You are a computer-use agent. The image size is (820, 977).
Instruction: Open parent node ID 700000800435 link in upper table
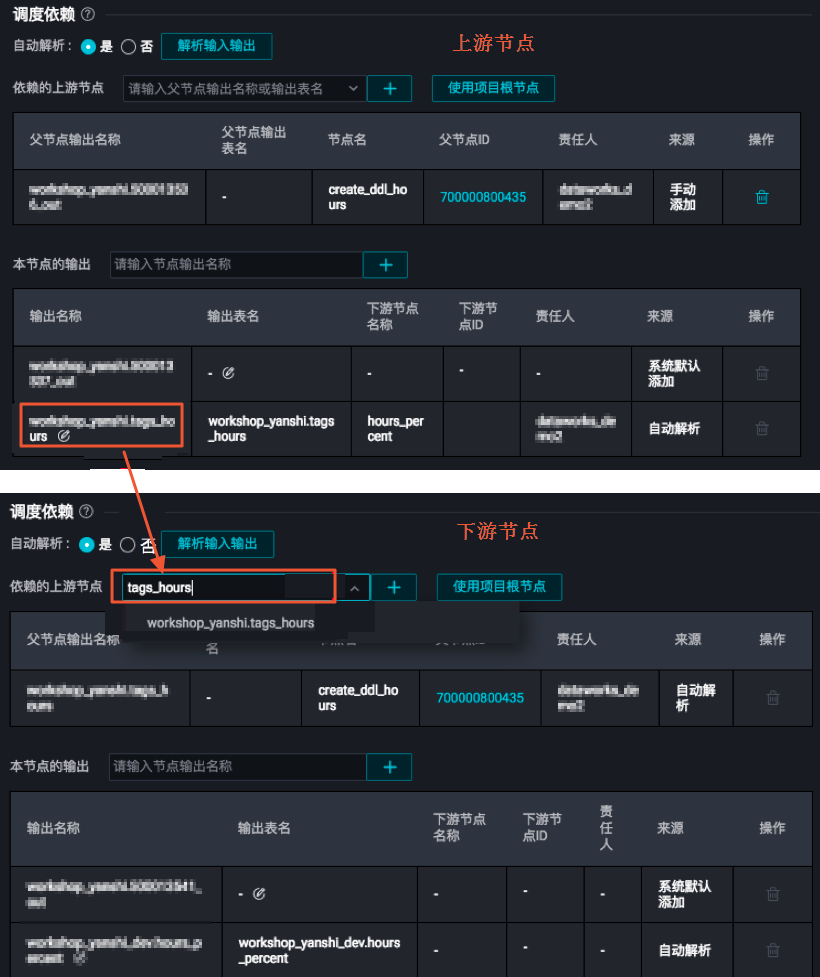(x=483, y=197)
